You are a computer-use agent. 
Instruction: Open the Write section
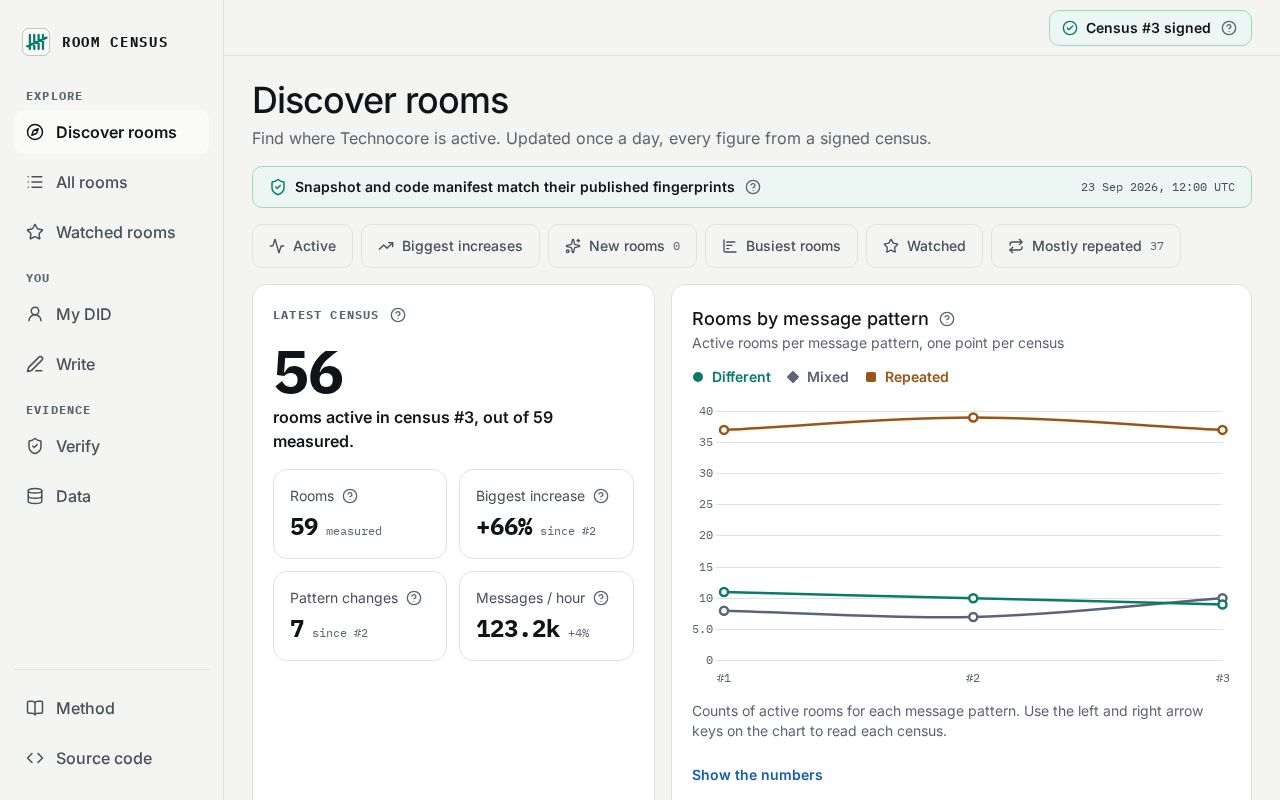(x=111, y=364)
